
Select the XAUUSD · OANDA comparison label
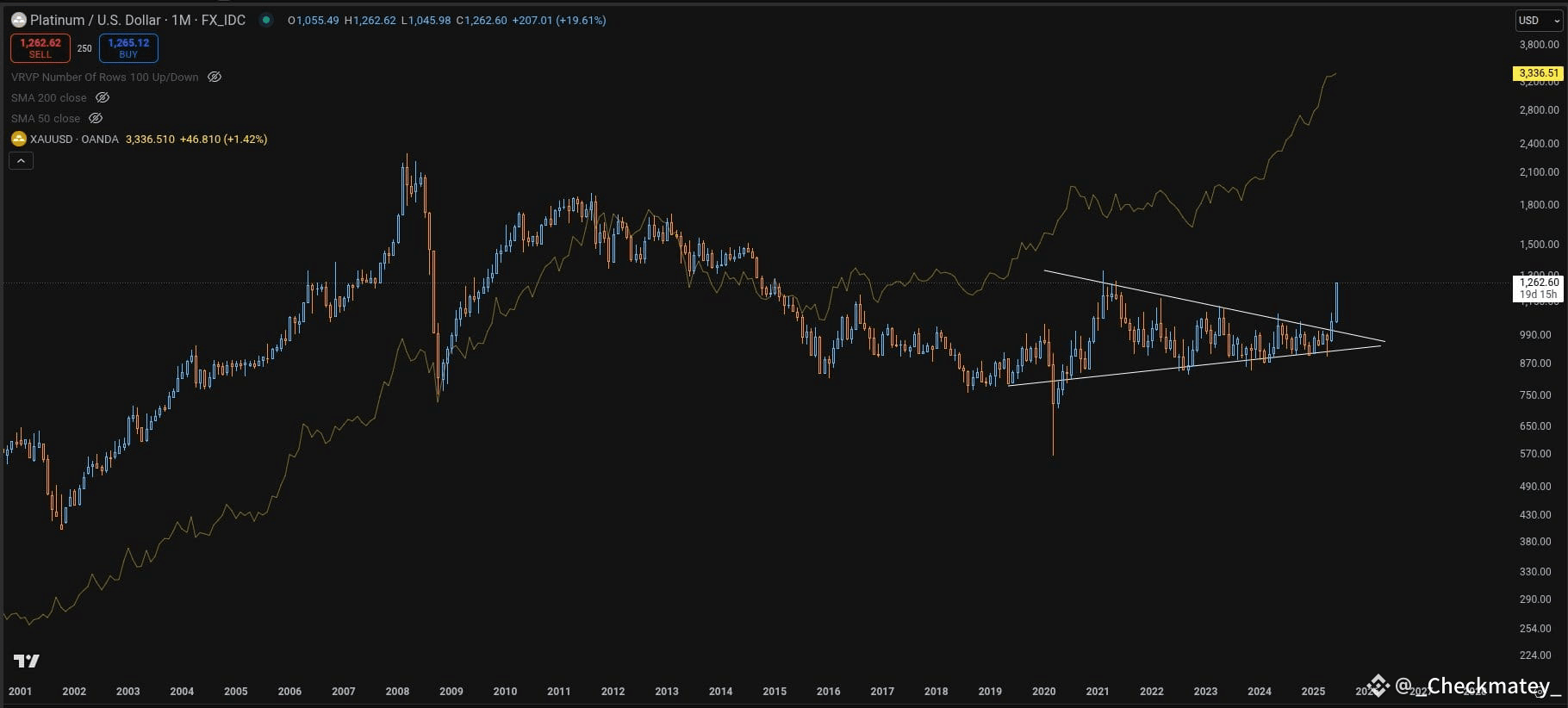(x=74, y=139)
